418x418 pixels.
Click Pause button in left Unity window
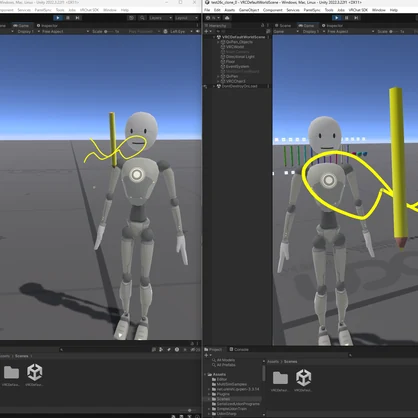(x=68, y=18)
